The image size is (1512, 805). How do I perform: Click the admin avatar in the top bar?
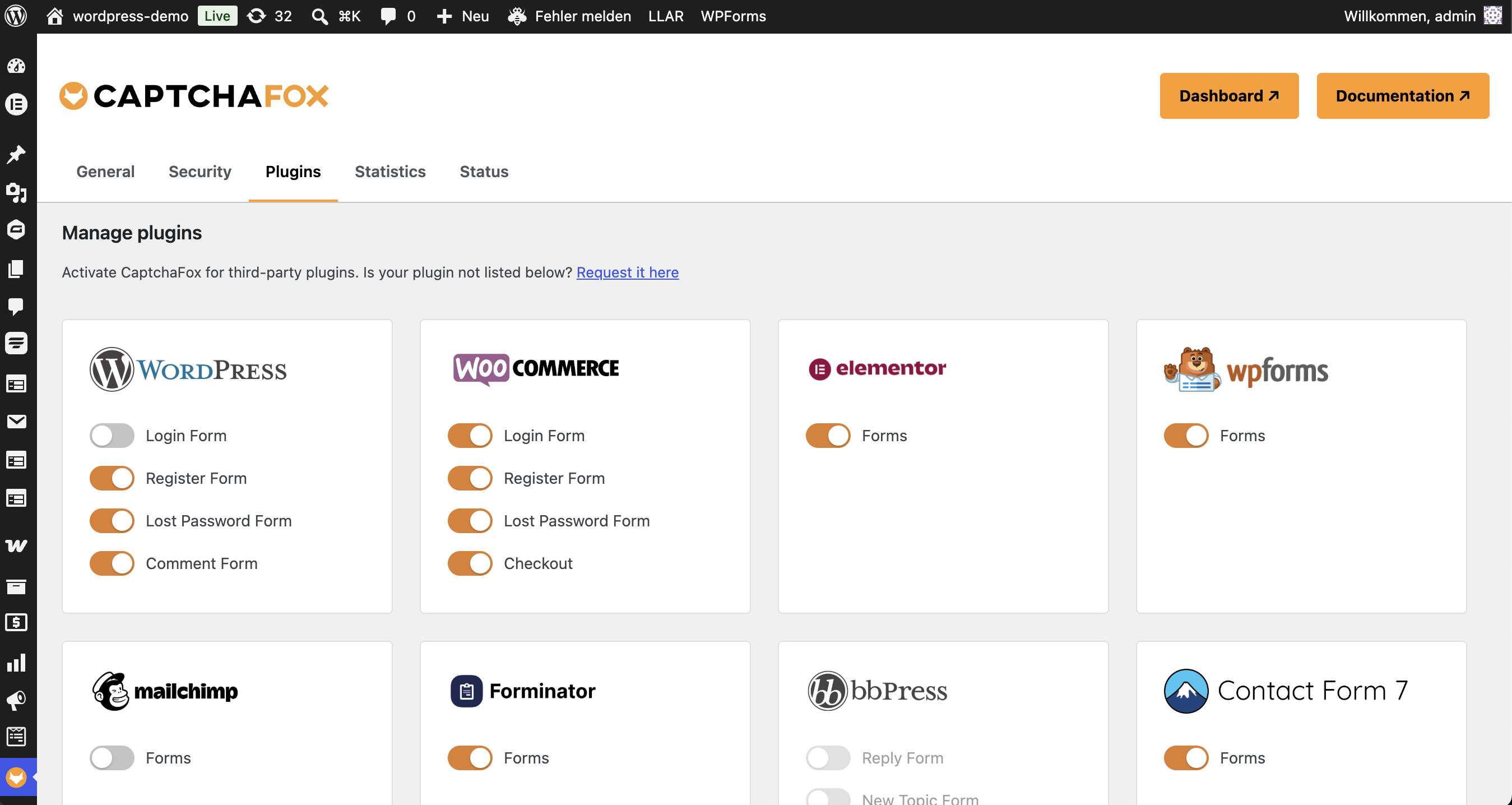(x=1492, y=16)
